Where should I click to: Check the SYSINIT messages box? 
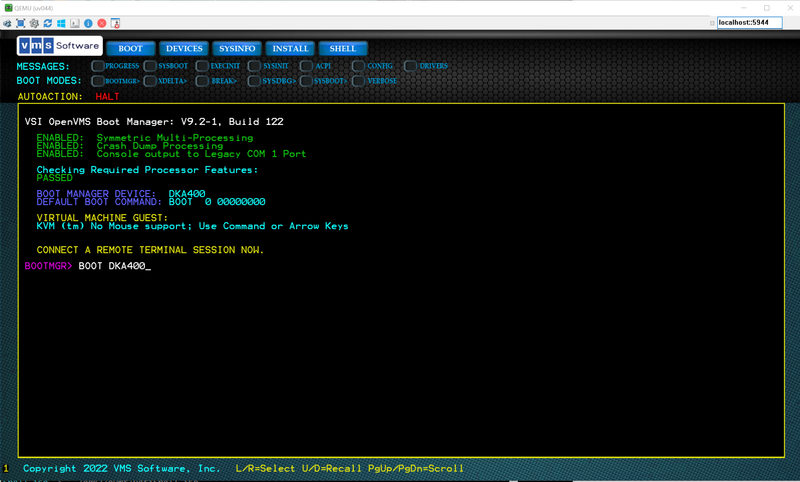tap(254, 66)
